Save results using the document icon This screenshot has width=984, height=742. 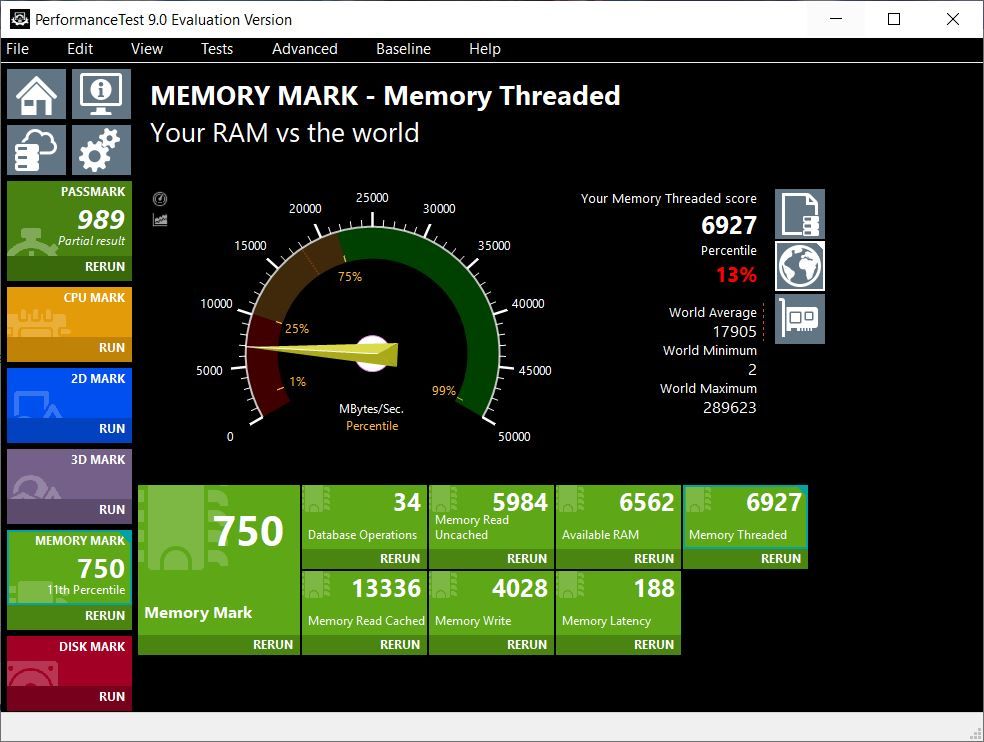[x=799, y=213]
